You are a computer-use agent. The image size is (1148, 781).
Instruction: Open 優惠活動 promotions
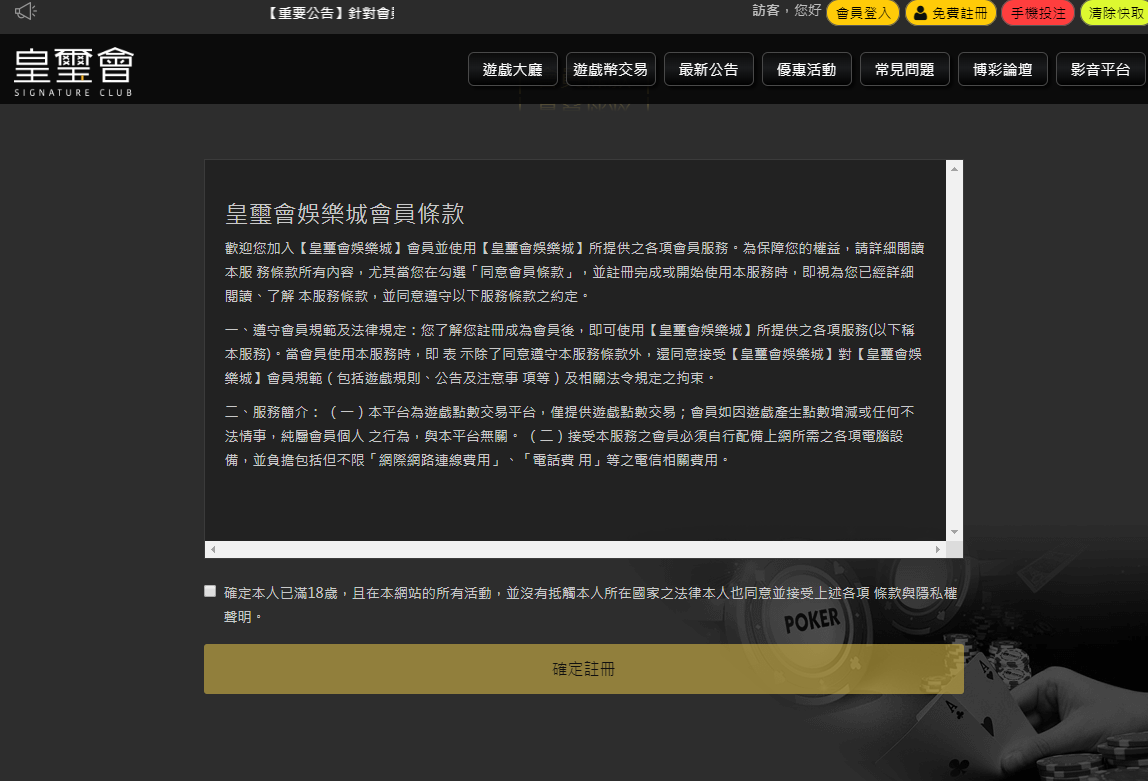coord(806,70)
